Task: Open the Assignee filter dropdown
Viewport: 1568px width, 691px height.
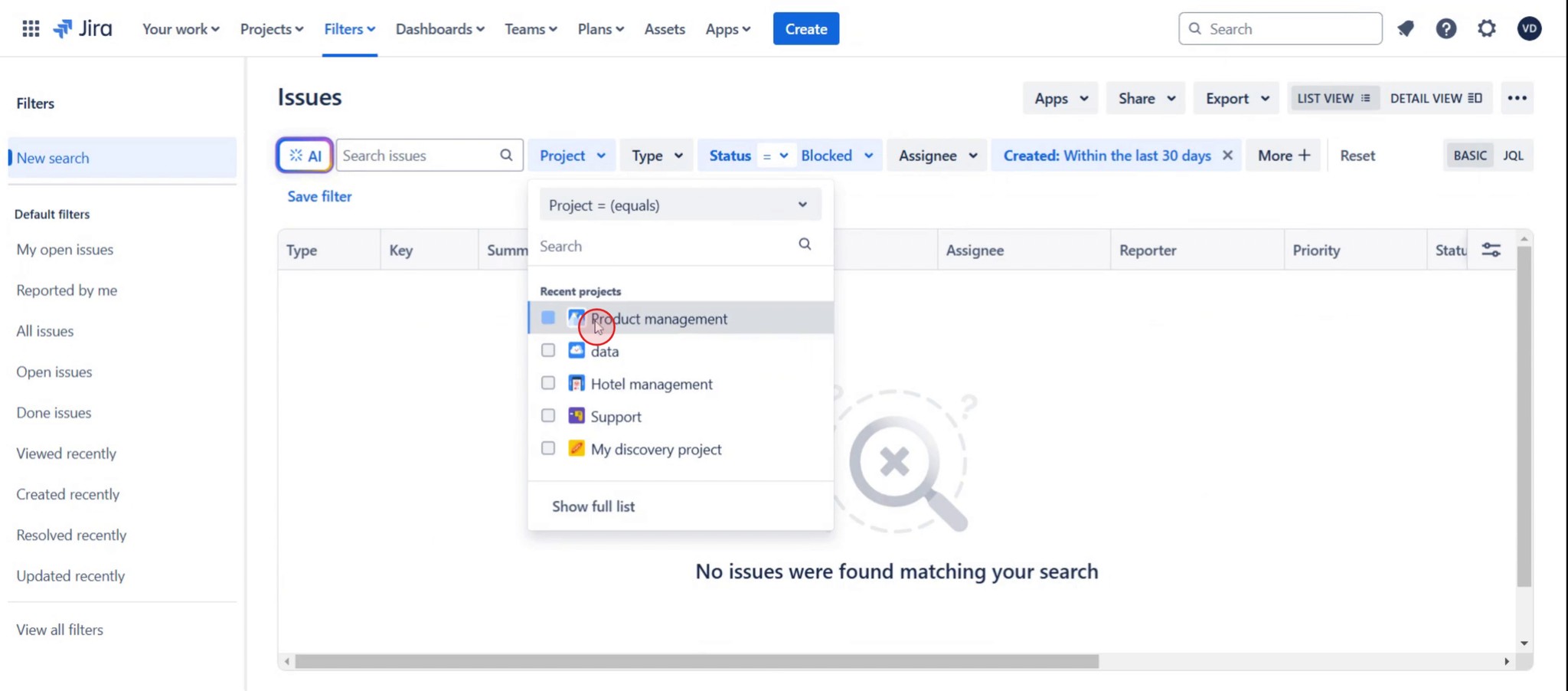Action: coord(936,155)
